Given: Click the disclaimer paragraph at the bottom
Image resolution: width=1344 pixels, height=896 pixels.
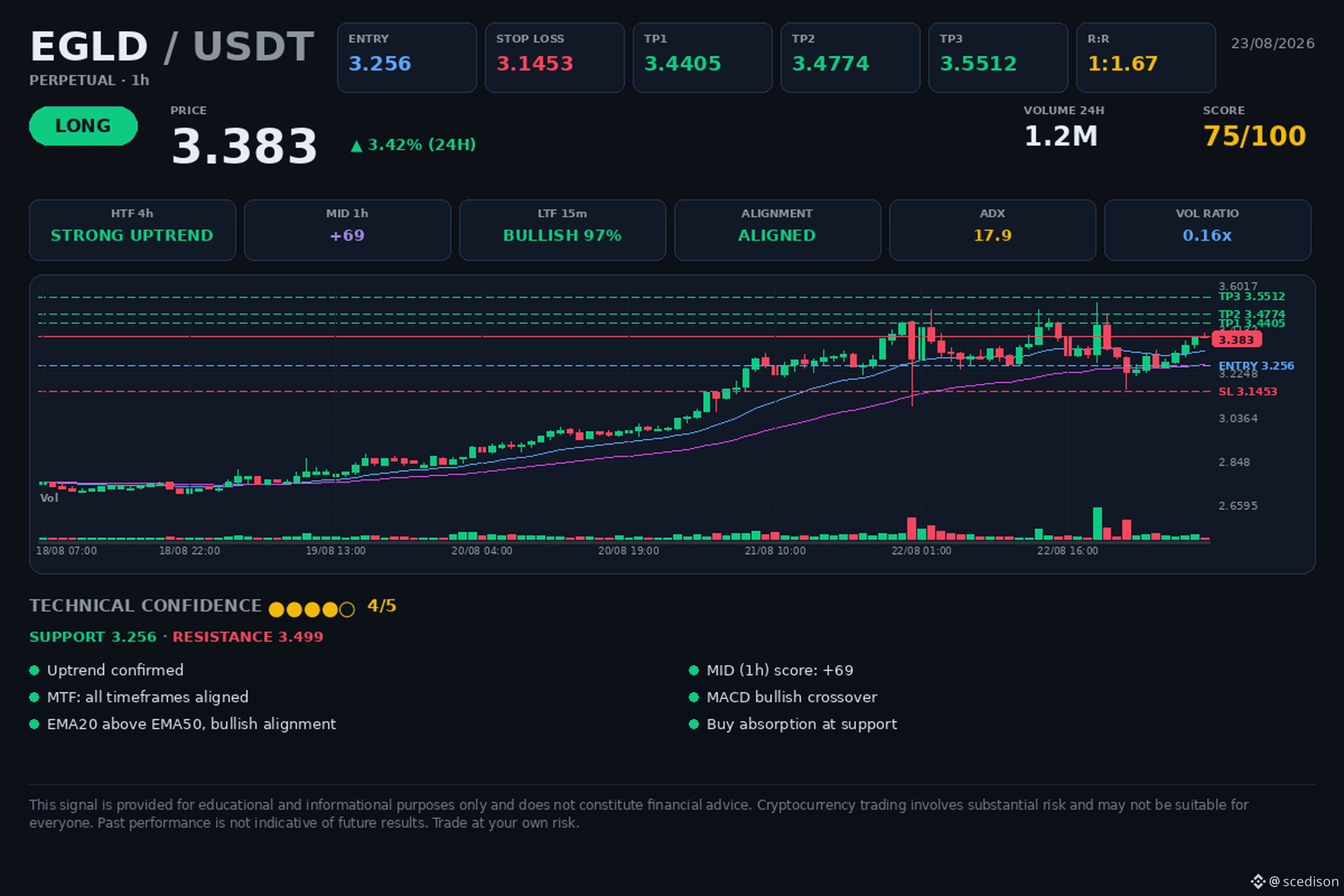Looking at the screenshot, I should pos(639,814).
